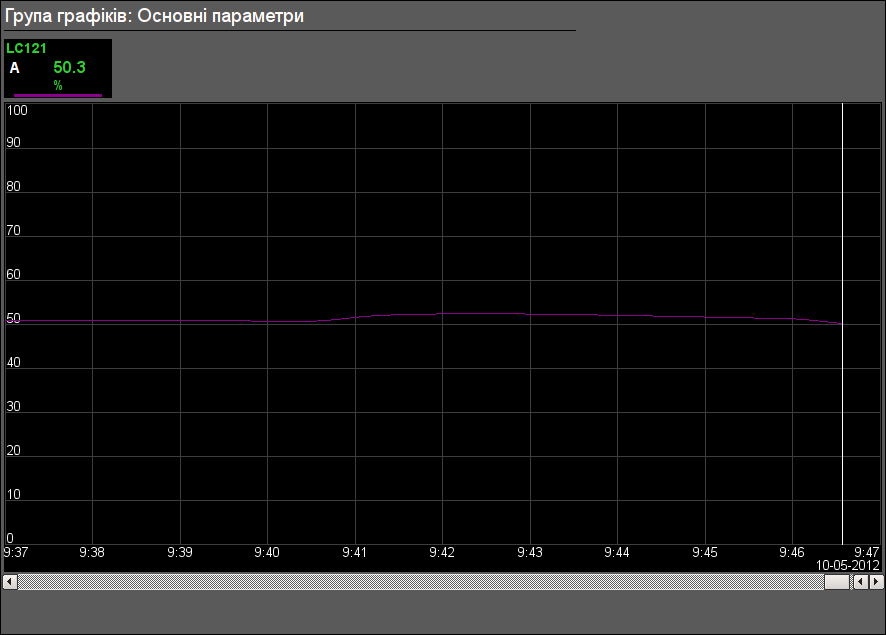Click the 50.3 current value readout
The height and width of the screenshot is (635, 886).
point(70,67)
